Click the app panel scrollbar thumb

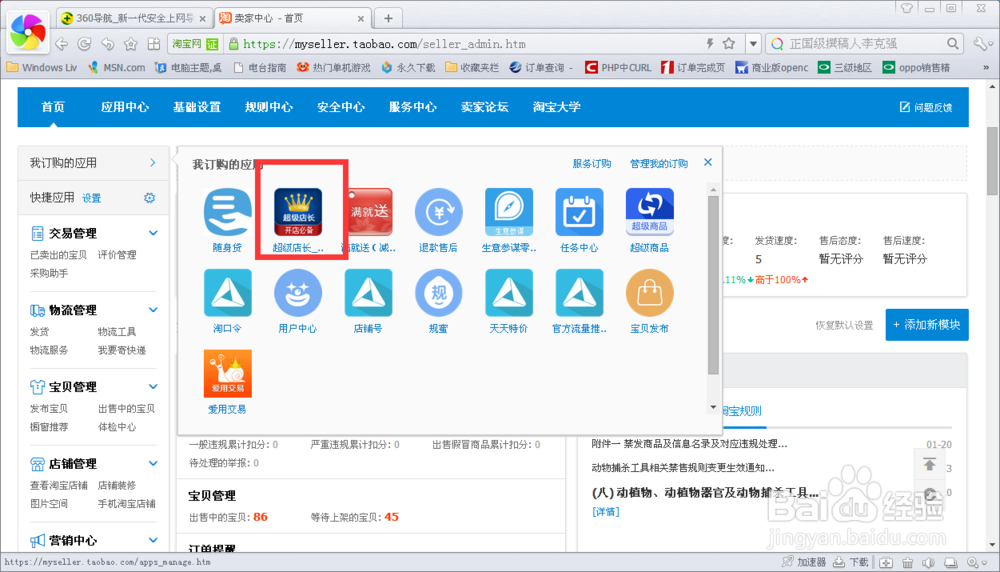click(713, 286)
